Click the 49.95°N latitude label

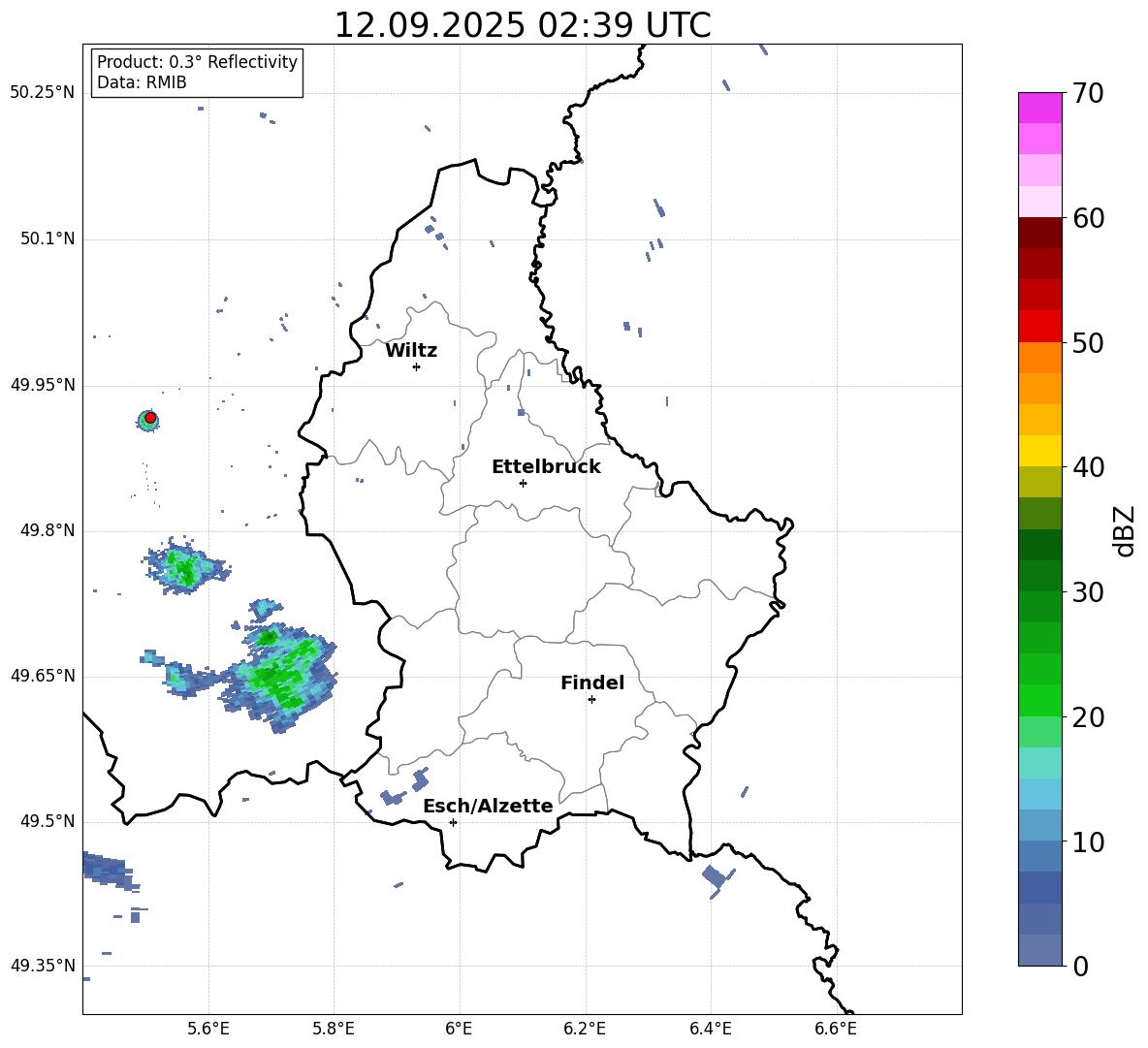(43, 385)
